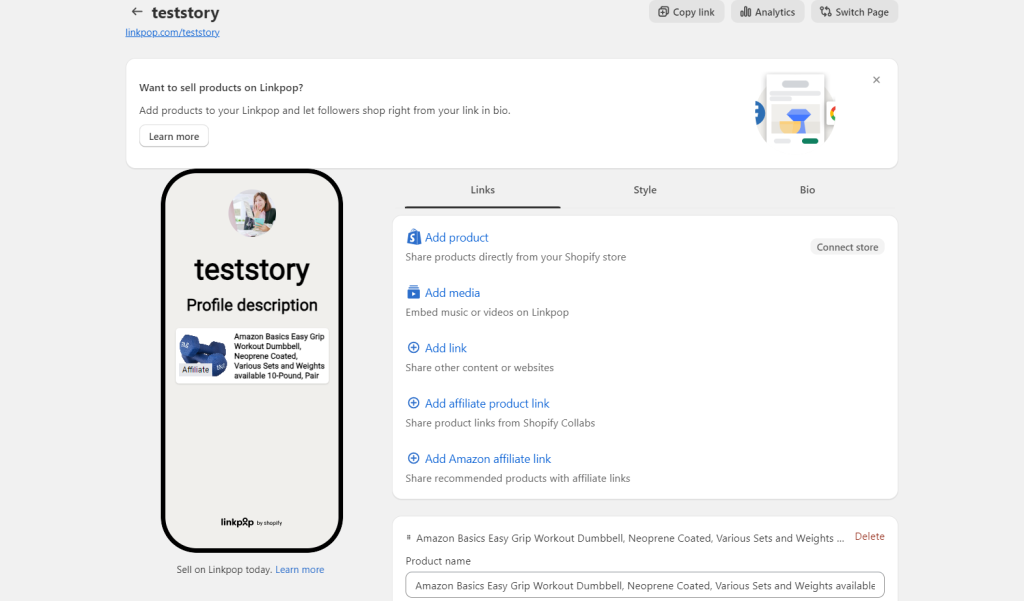Click the Product name label
Image resolution: width=1024 pixels, height=601 pixels.
(438, 561)
